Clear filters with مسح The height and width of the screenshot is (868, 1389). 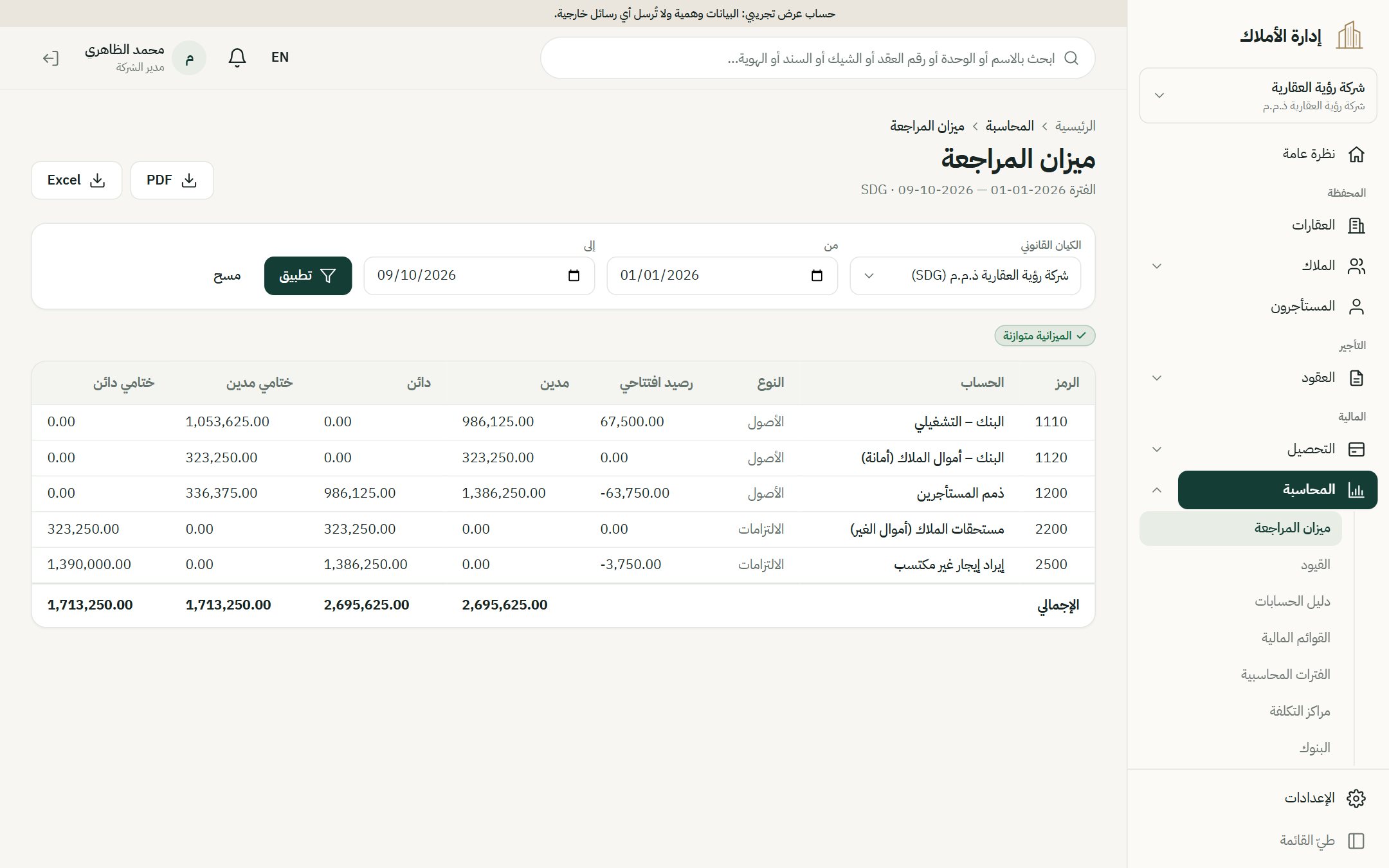(227, 276)
